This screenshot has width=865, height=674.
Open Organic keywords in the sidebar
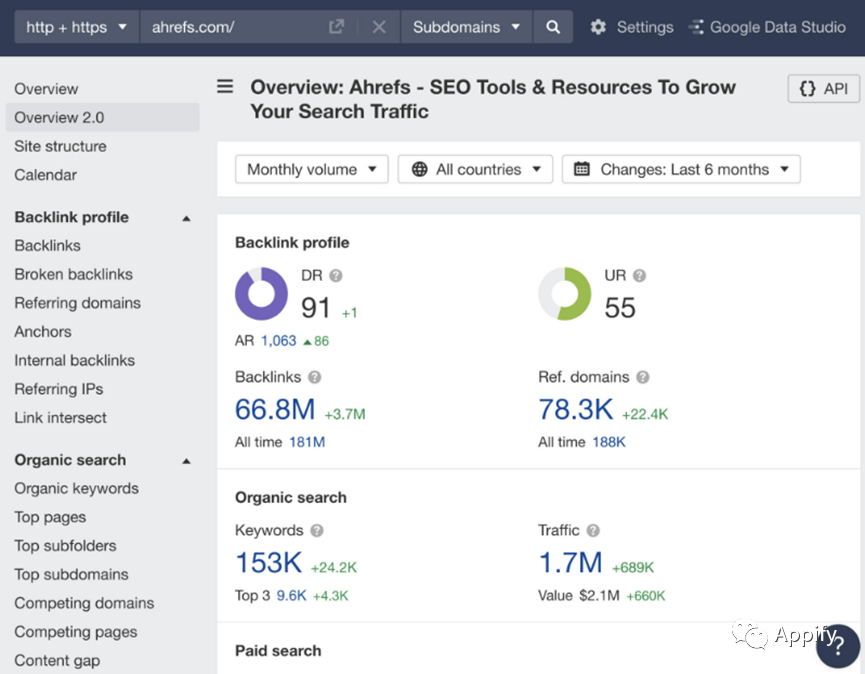point(76,488)
